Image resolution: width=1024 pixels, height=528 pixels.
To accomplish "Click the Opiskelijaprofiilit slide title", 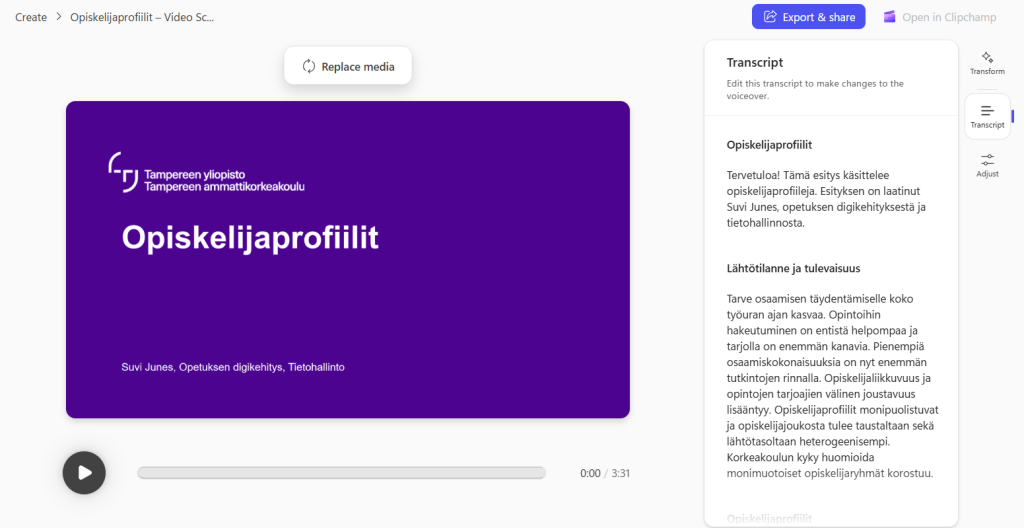I will coord(250,237).
